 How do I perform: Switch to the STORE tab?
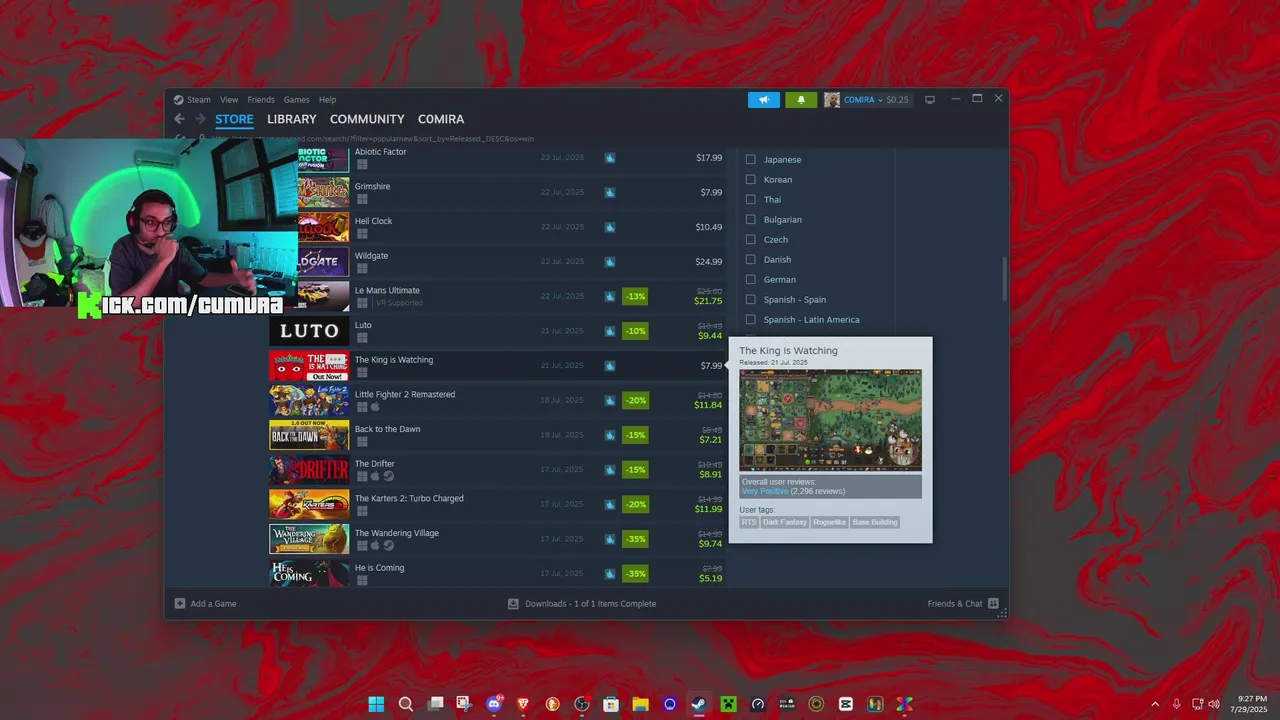pyautogui.click(x=234, y=119)
